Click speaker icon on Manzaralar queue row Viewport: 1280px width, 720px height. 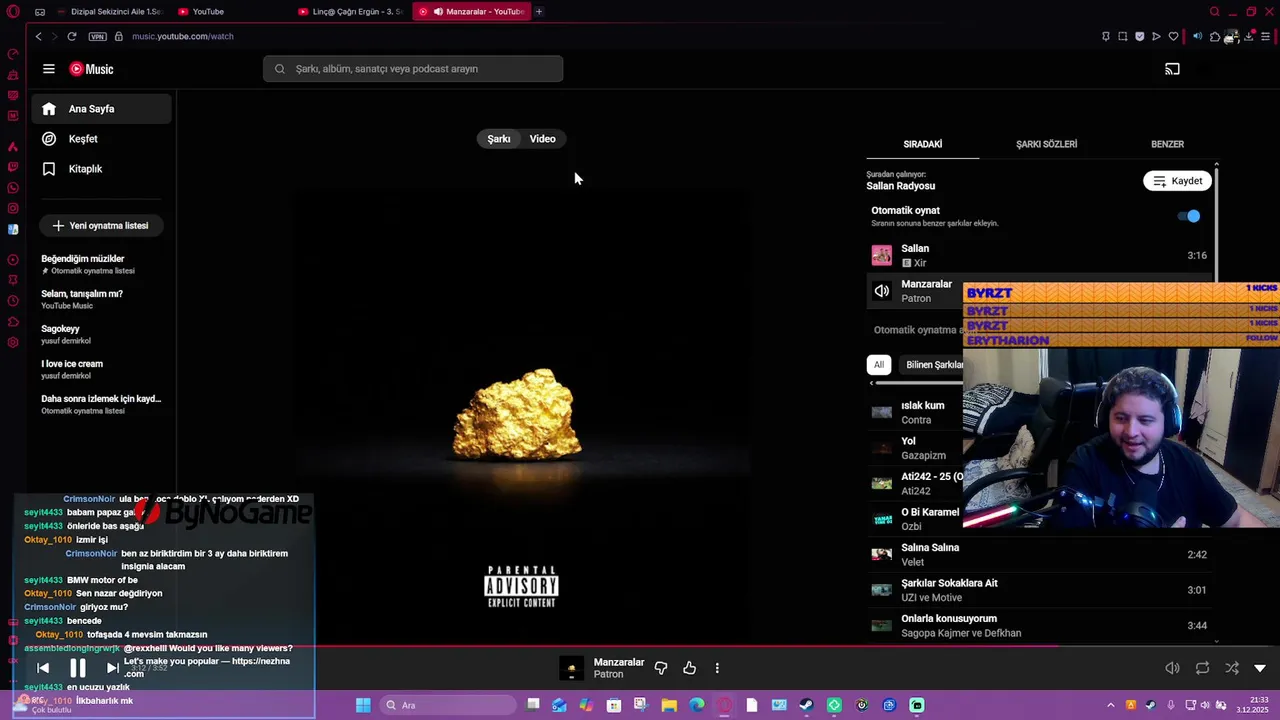click(x=881, y=291)
